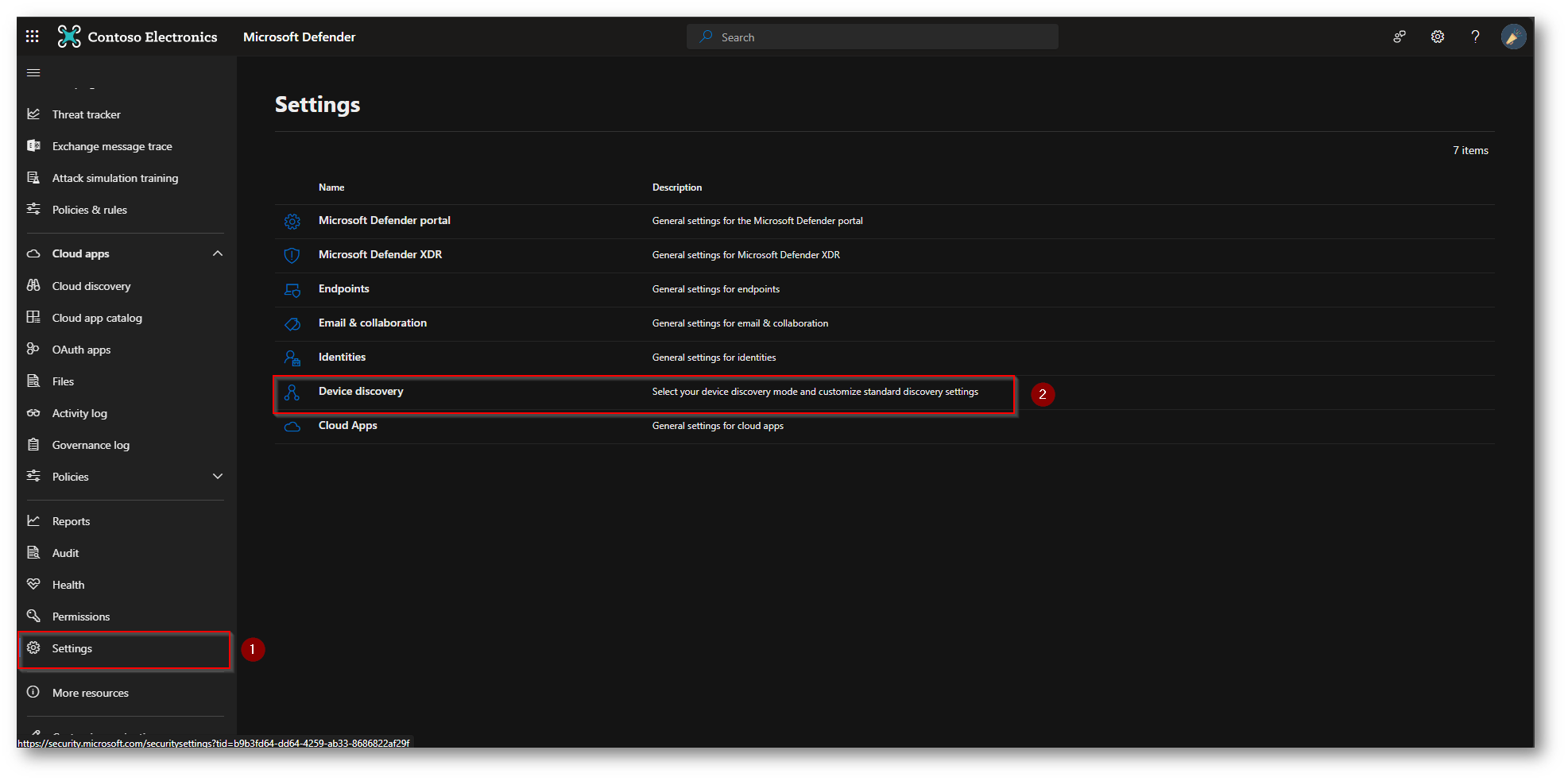Click the Reports chart icon

coord(33,521)
